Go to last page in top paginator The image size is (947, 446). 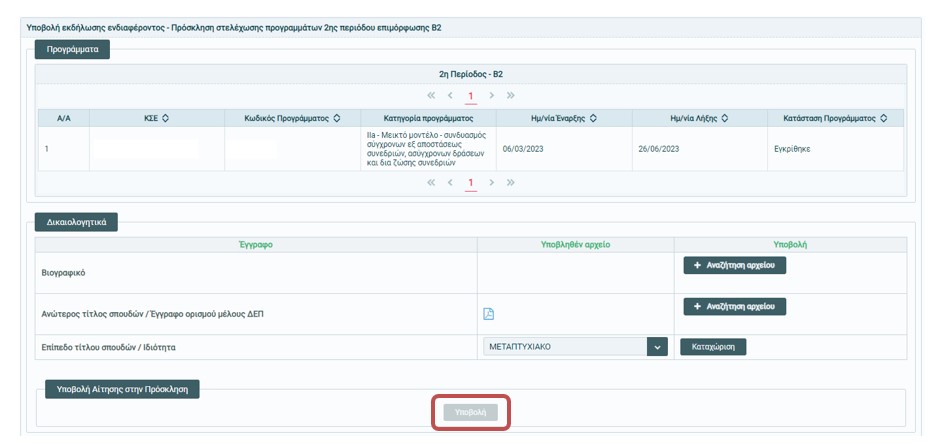[x=511, y=96]
